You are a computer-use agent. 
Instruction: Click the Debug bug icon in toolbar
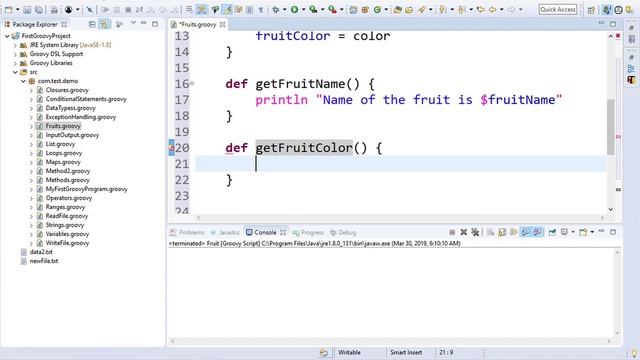[x=276, y=9]
